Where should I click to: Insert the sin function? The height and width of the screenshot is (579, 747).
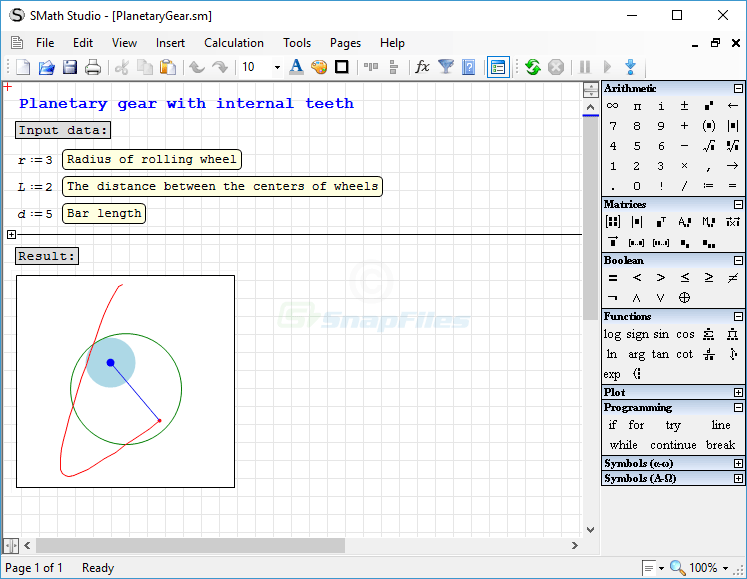tap(661, 334)
